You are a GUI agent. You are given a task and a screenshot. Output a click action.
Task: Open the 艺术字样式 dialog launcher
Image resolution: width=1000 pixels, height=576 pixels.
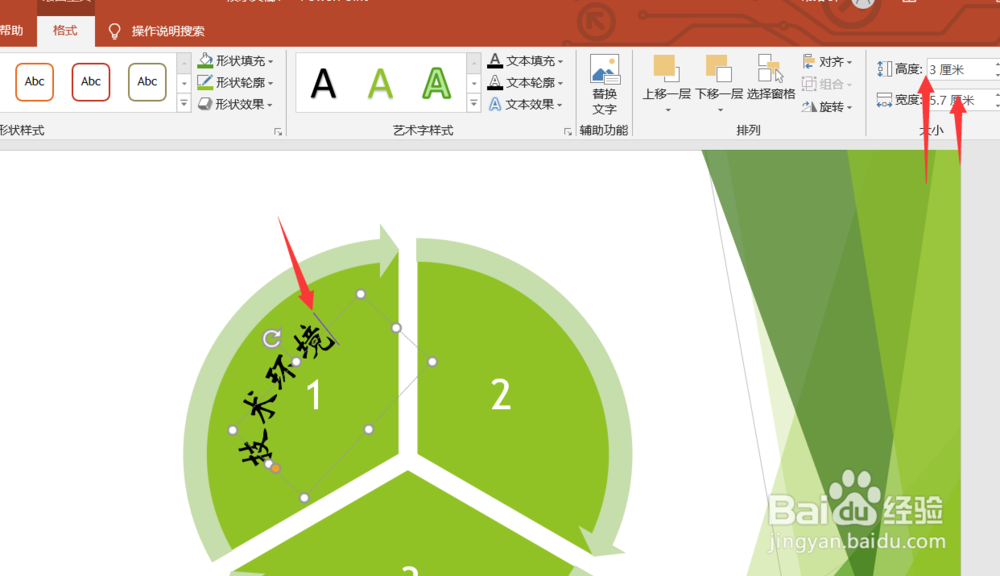point(568,131)
